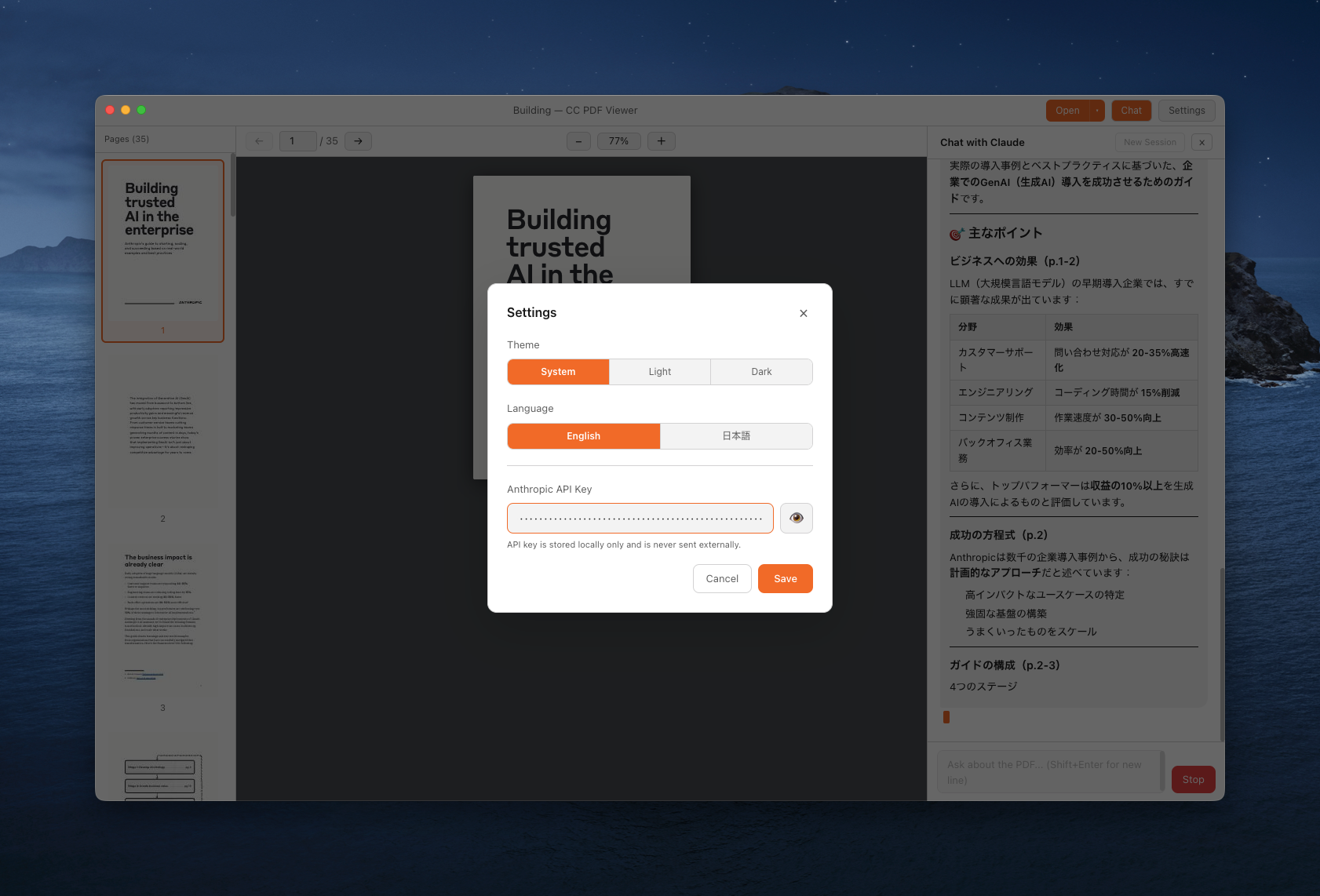Choose English language
1320x896 pixels.
coord(584,436)
